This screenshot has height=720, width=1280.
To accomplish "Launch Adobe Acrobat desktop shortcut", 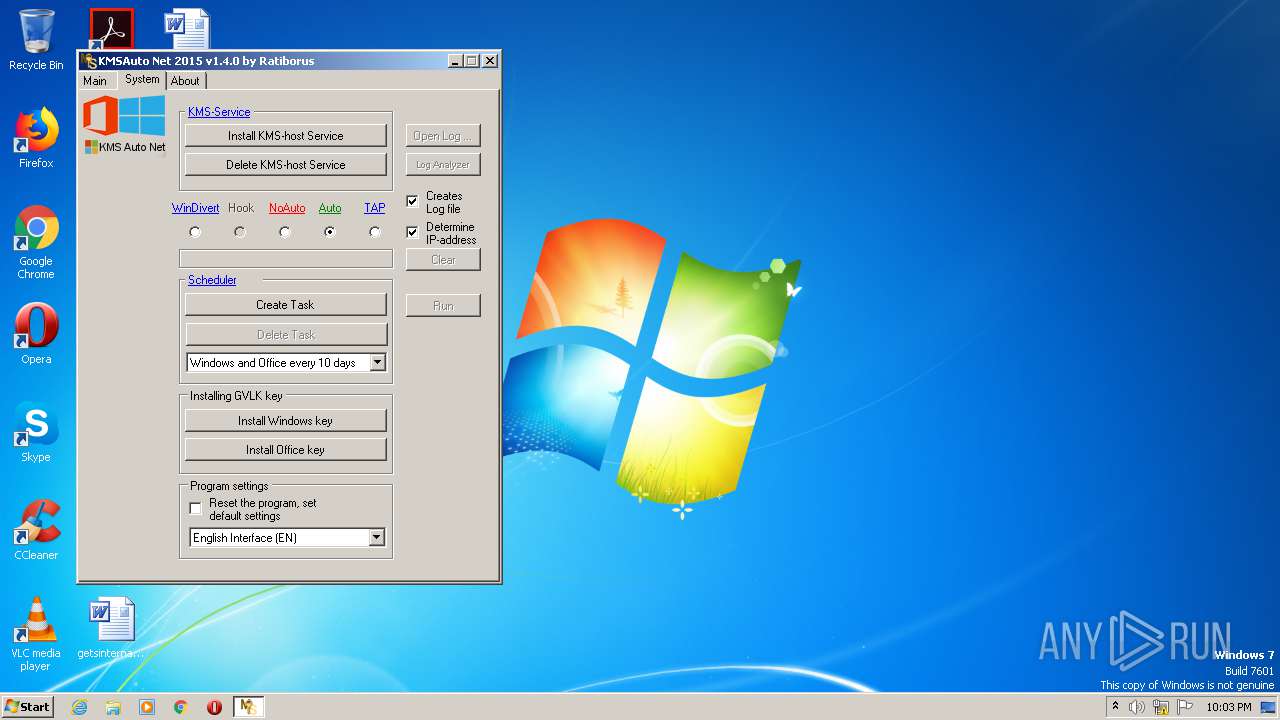I will coord(111,28).
